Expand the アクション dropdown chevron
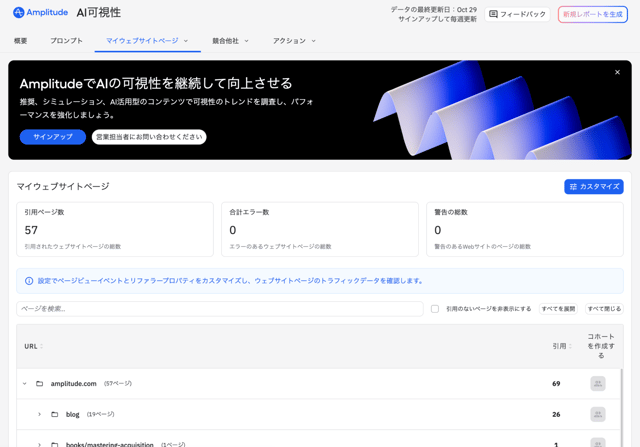 313,41
